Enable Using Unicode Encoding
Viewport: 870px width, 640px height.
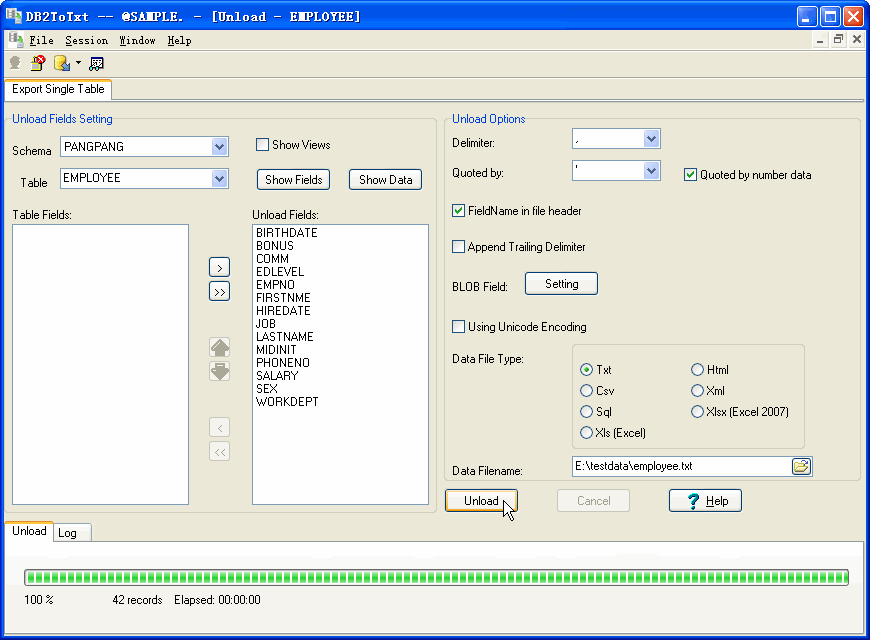(x=458, y=327)
